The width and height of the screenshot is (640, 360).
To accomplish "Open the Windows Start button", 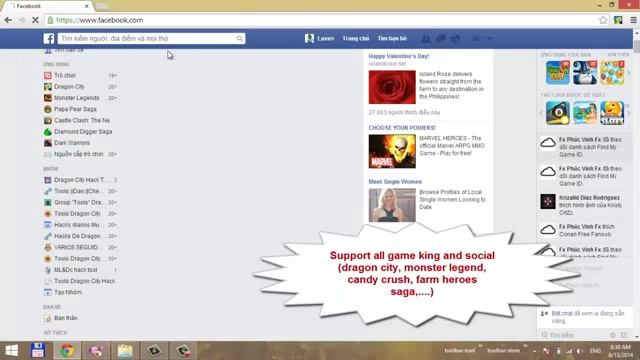I will [11, 351].
